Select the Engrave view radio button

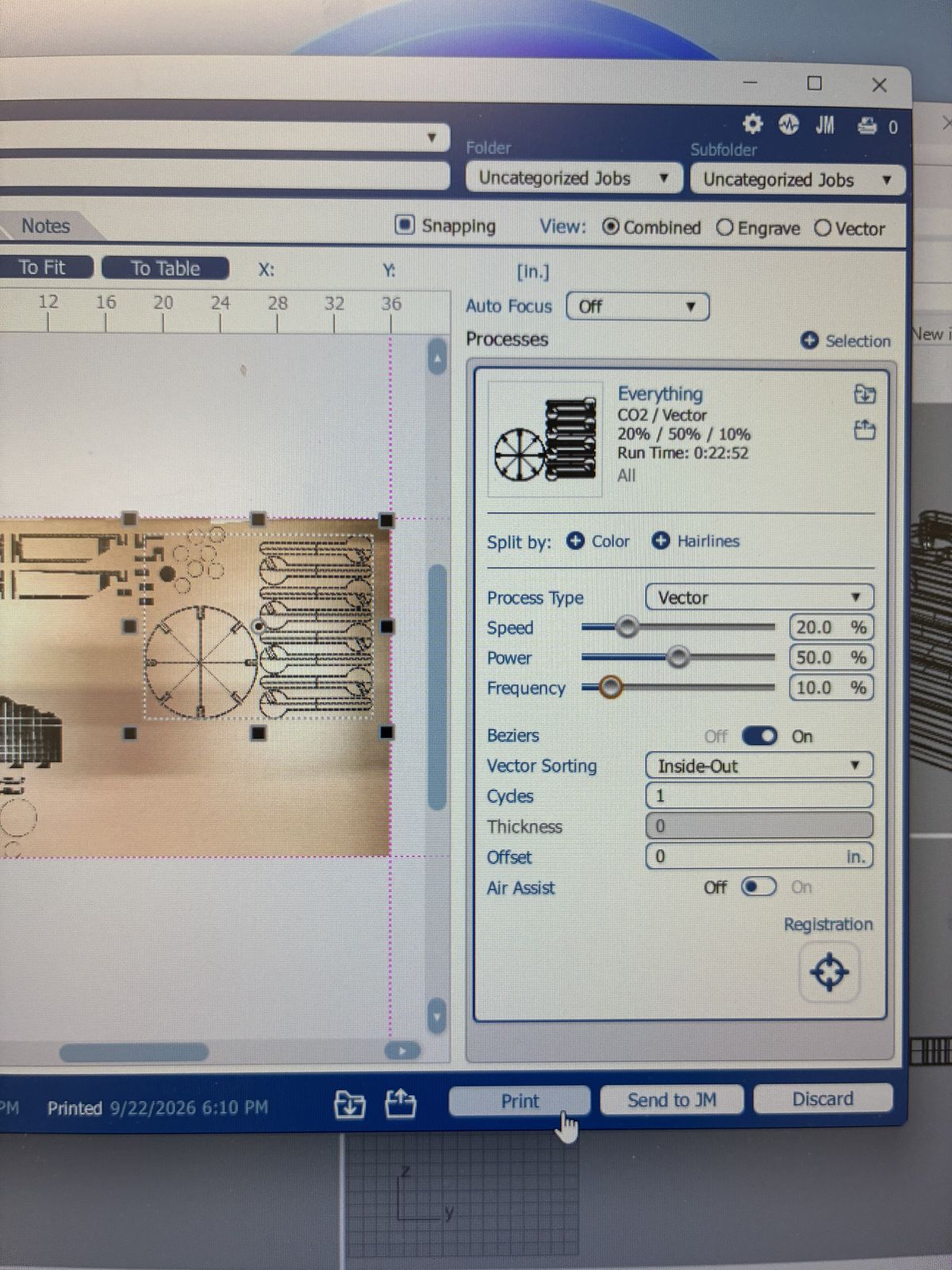724,228
